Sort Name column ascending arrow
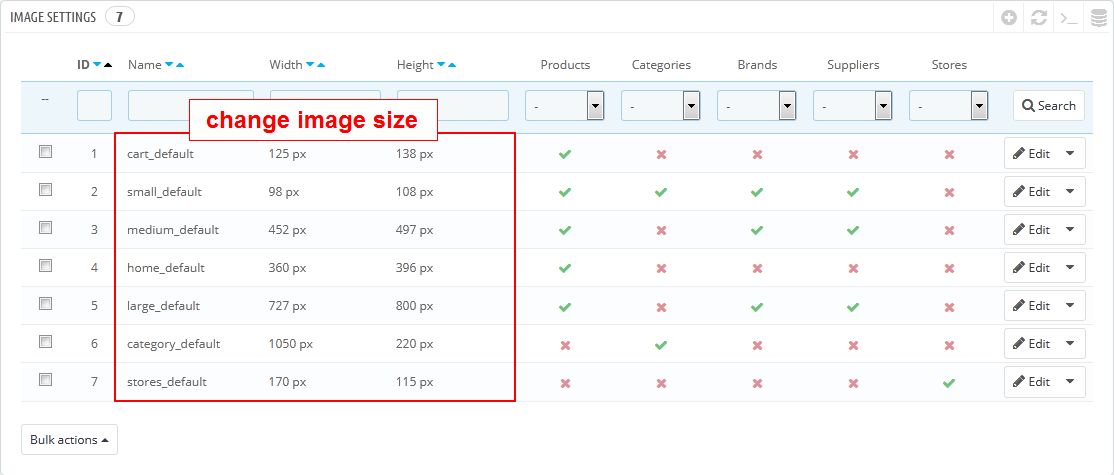 [180, 65]
